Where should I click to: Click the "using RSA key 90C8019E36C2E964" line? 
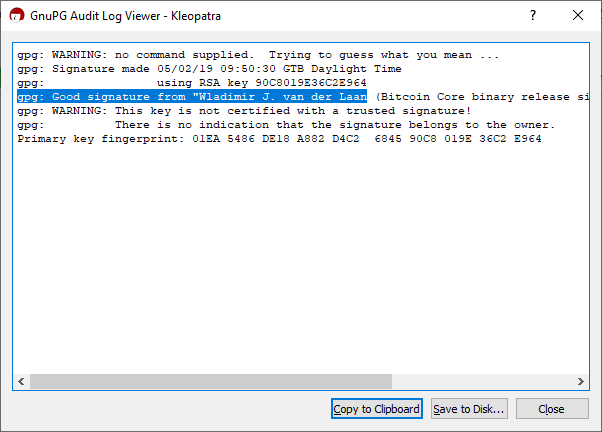click(192, 83)
